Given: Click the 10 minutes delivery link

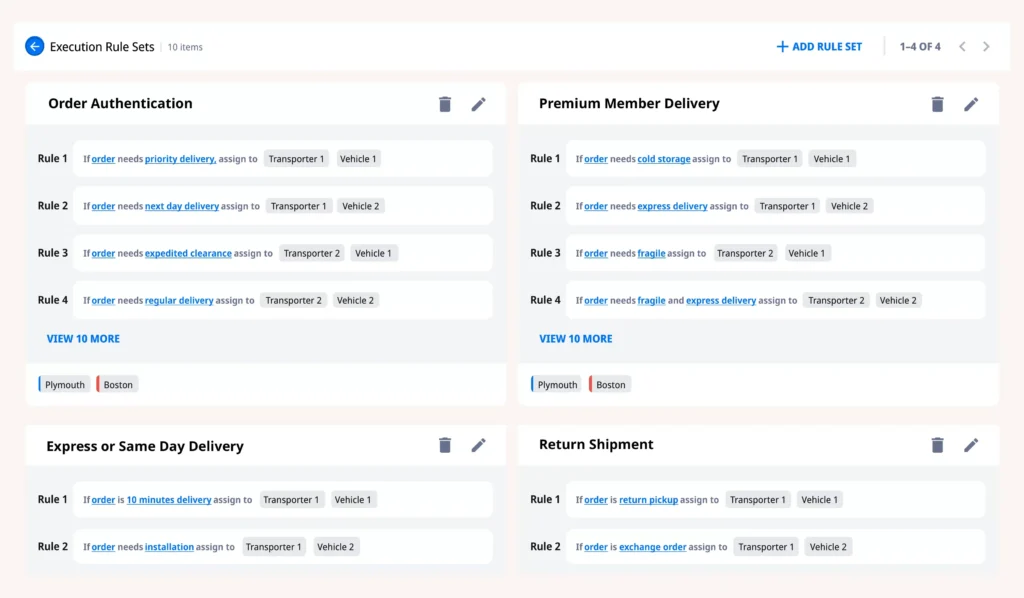Looking at the screenshot, I should coord(168,500).
